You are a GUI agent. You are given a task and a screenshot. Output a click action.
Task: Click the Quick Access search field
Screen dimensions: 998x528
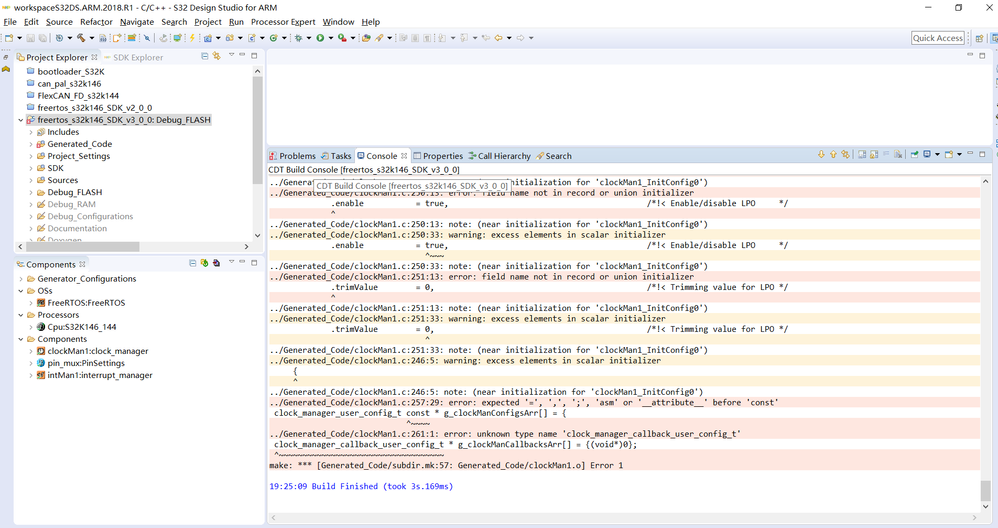tap(937, 38)
